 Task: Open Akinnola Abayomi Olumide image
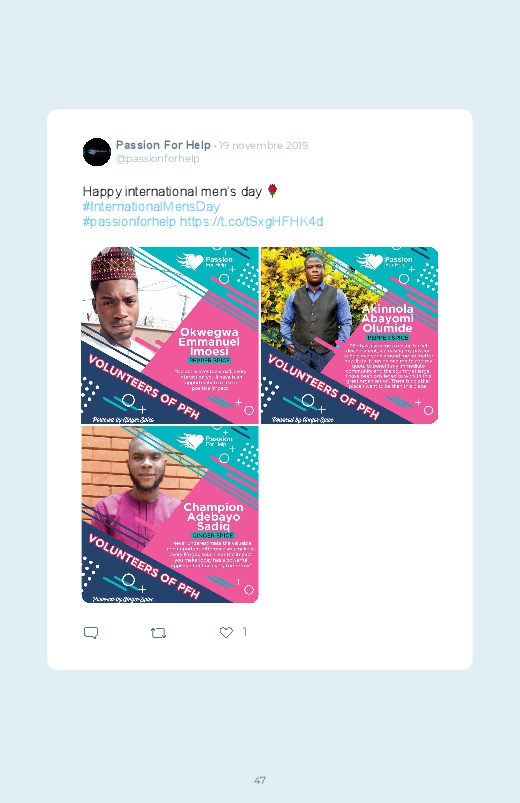click(349, 335)
